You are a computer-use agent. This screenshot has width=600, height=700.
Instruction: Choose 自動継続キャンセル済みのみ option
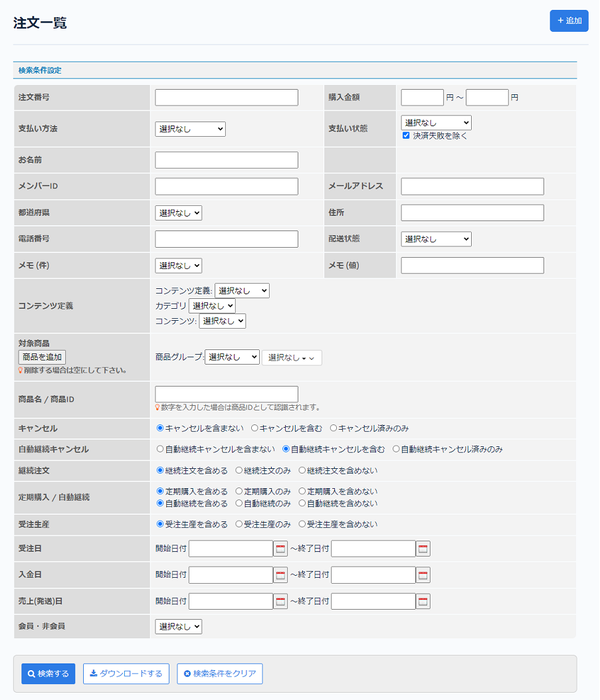tap(396, 449)
